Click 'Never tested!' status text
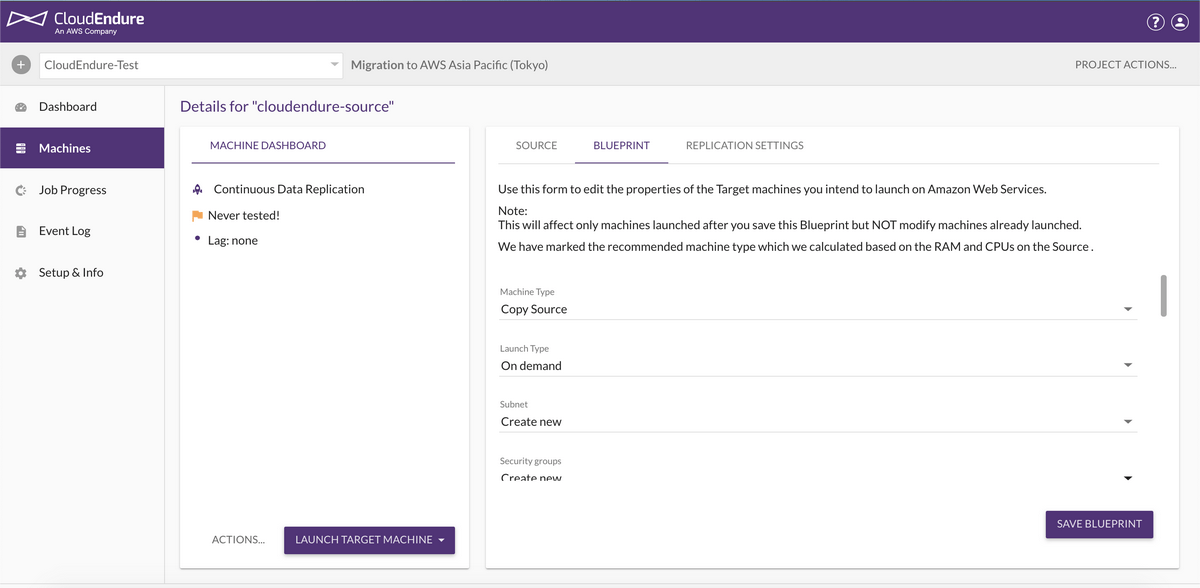 pyautogui.click(x=244, y=215)
